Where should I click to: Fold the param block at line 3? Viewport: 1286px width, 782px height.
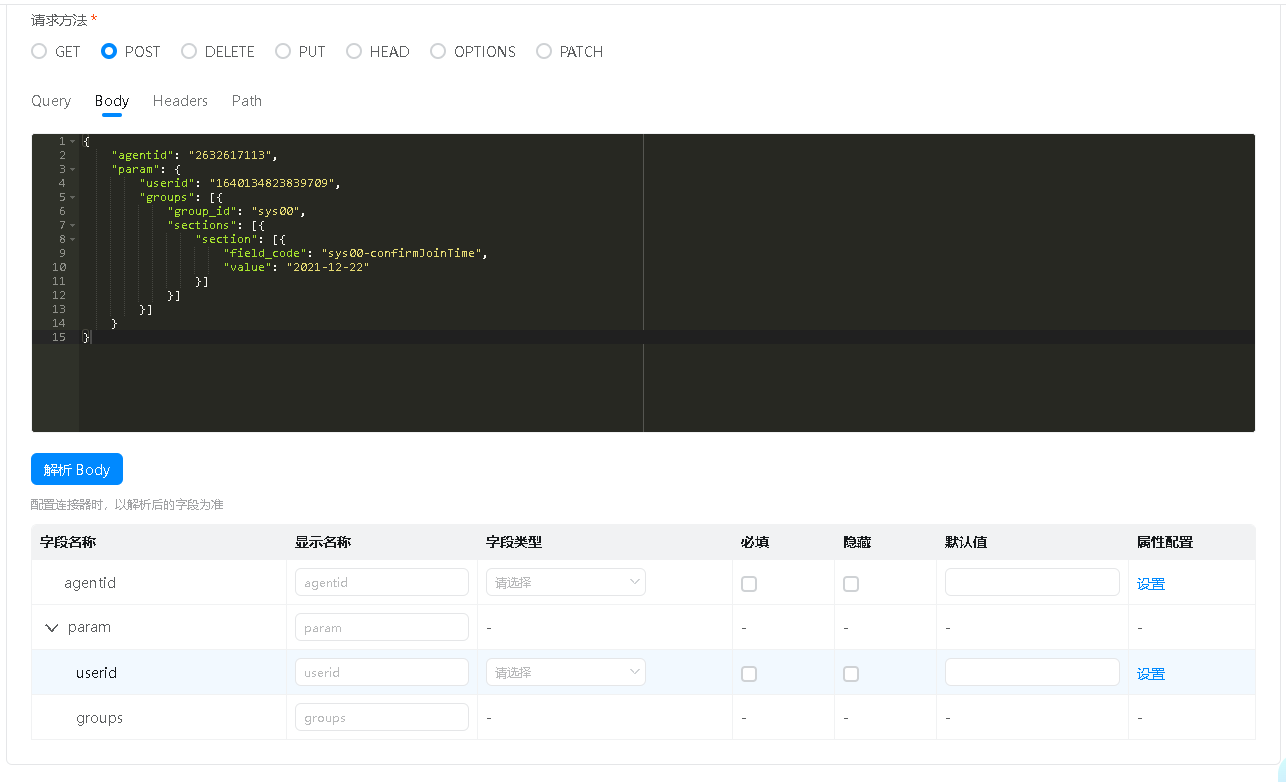pyautogui.click(x=73, y=169)
